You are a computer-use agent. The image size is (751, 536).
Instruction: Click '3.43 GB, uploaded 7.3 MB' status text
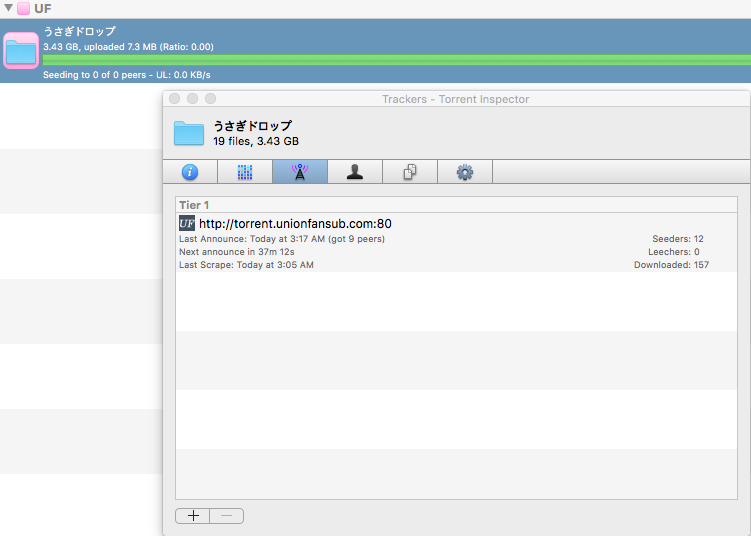128,47
